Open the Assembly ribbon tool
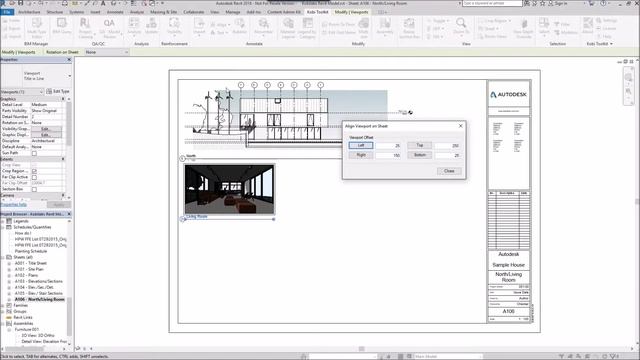Viewport: 640px width, 360px height. [384, 26]
